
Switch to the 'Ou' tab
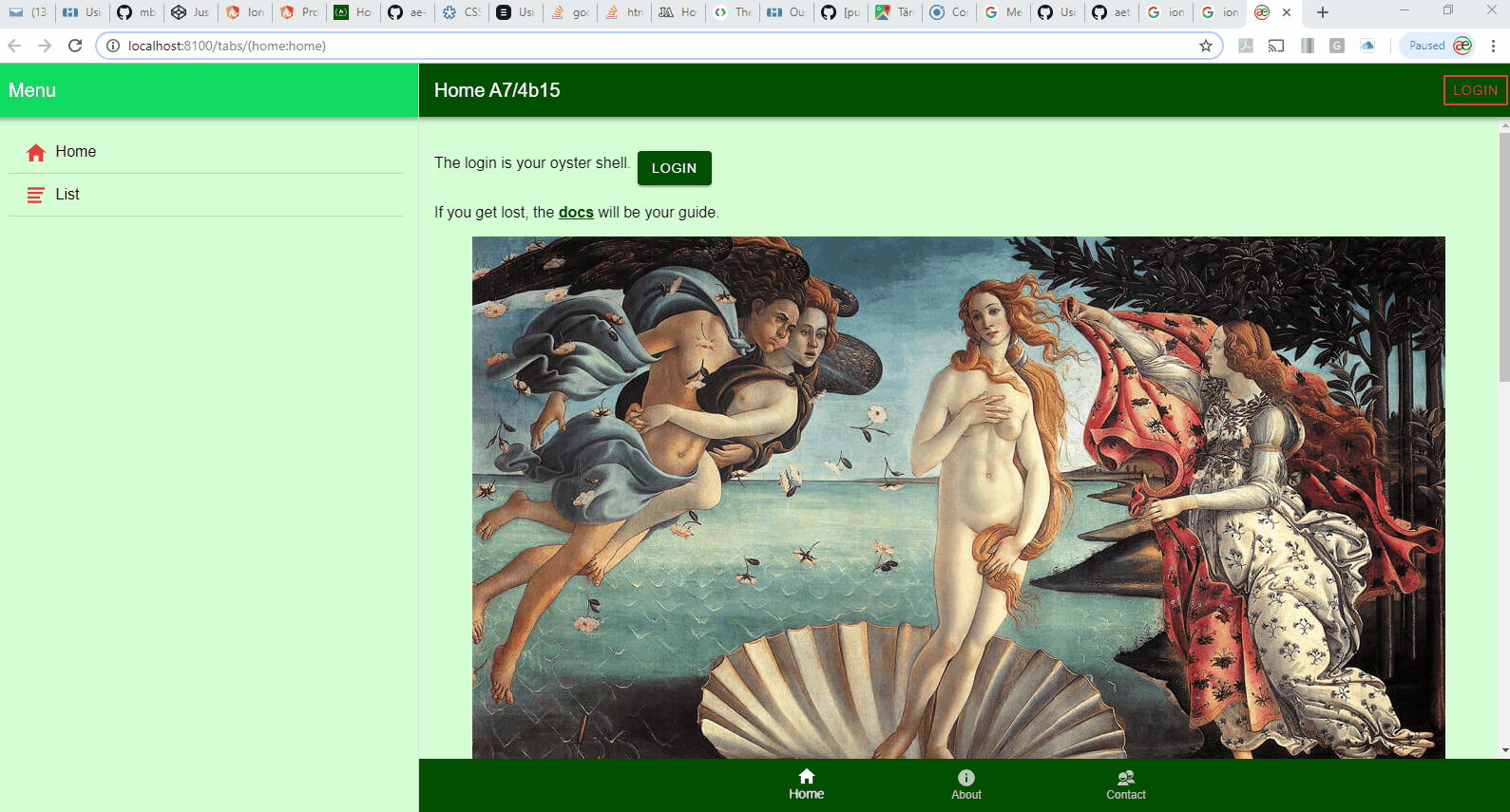pyautogui.click(x=786, y=12)
